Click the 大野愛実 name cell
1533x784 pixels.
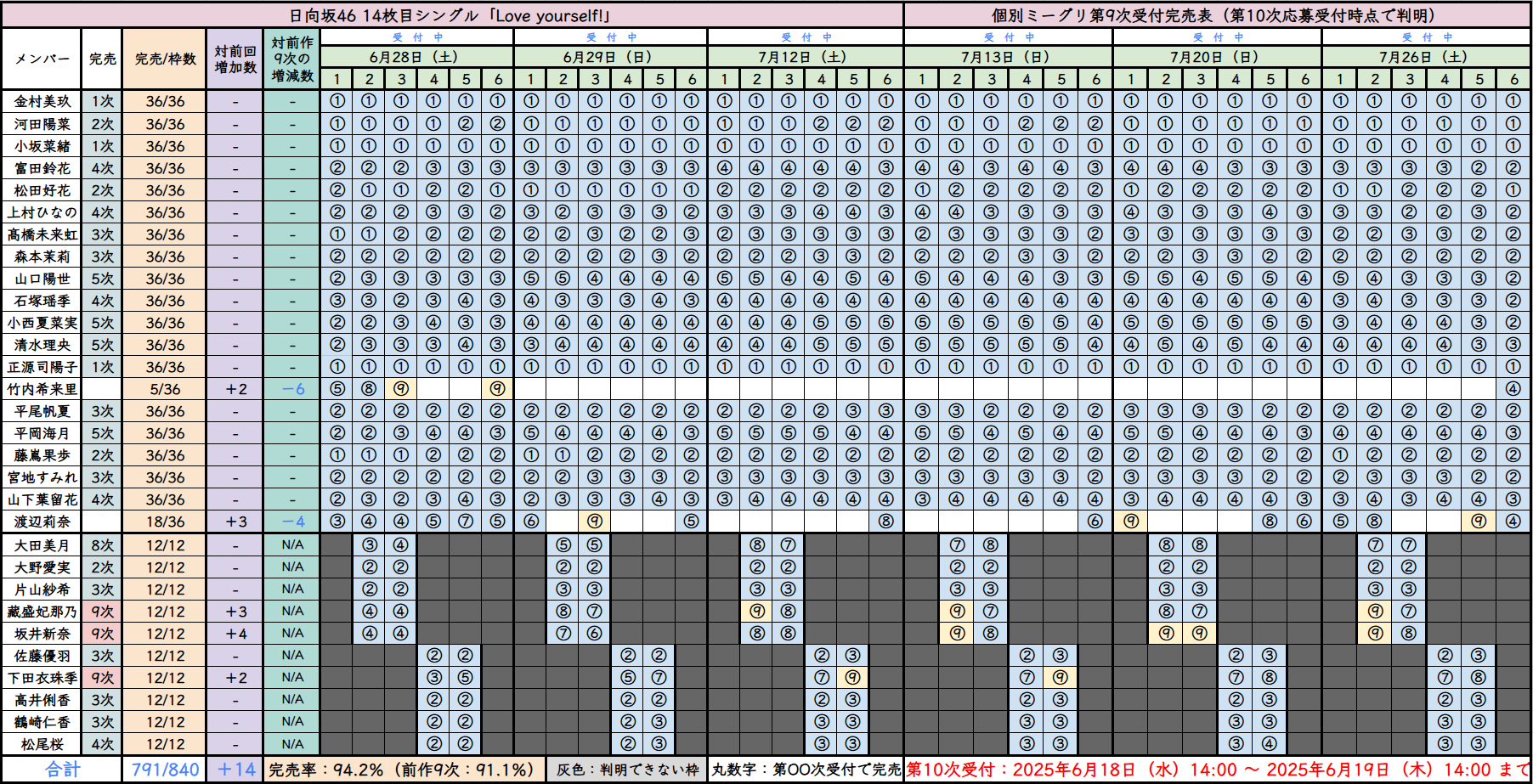tap(42, 567)
